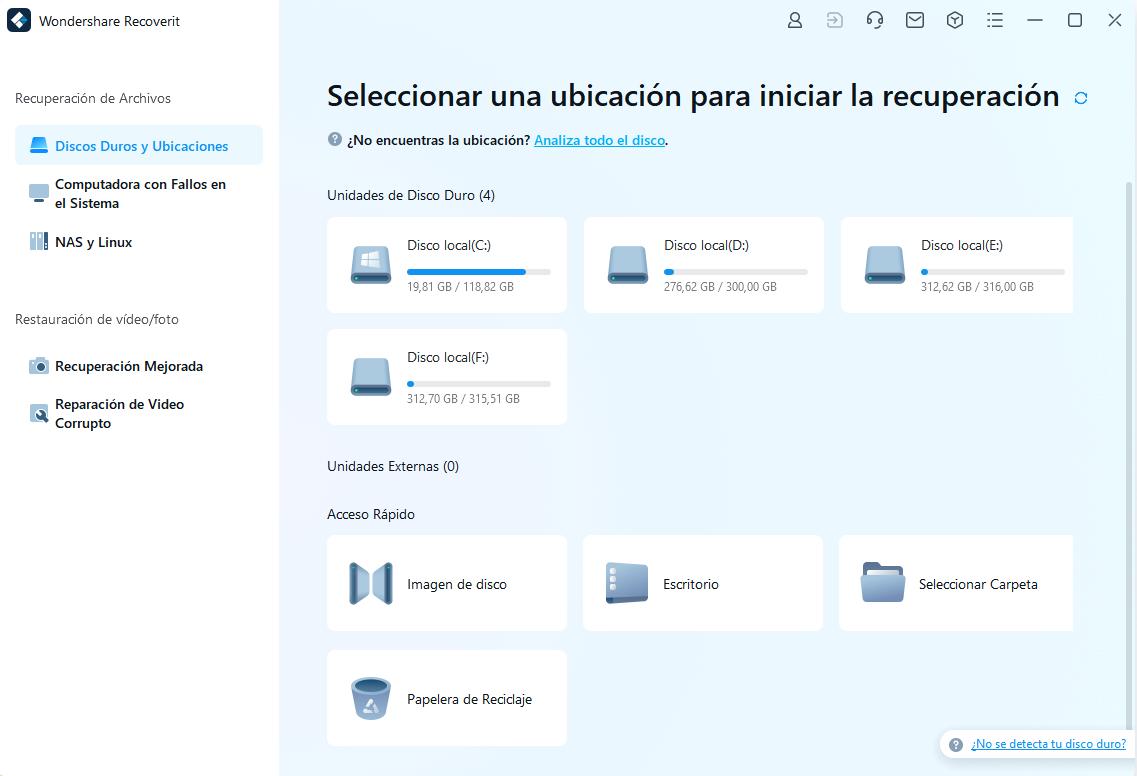Select Disco local(C:) drive
This screenshot has width=1137, height=776.
coord(446,264)
